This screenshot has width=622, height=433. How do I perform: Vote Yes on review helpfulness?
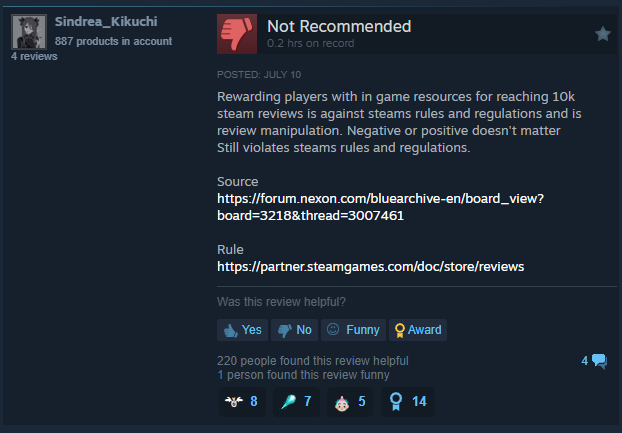242,330
